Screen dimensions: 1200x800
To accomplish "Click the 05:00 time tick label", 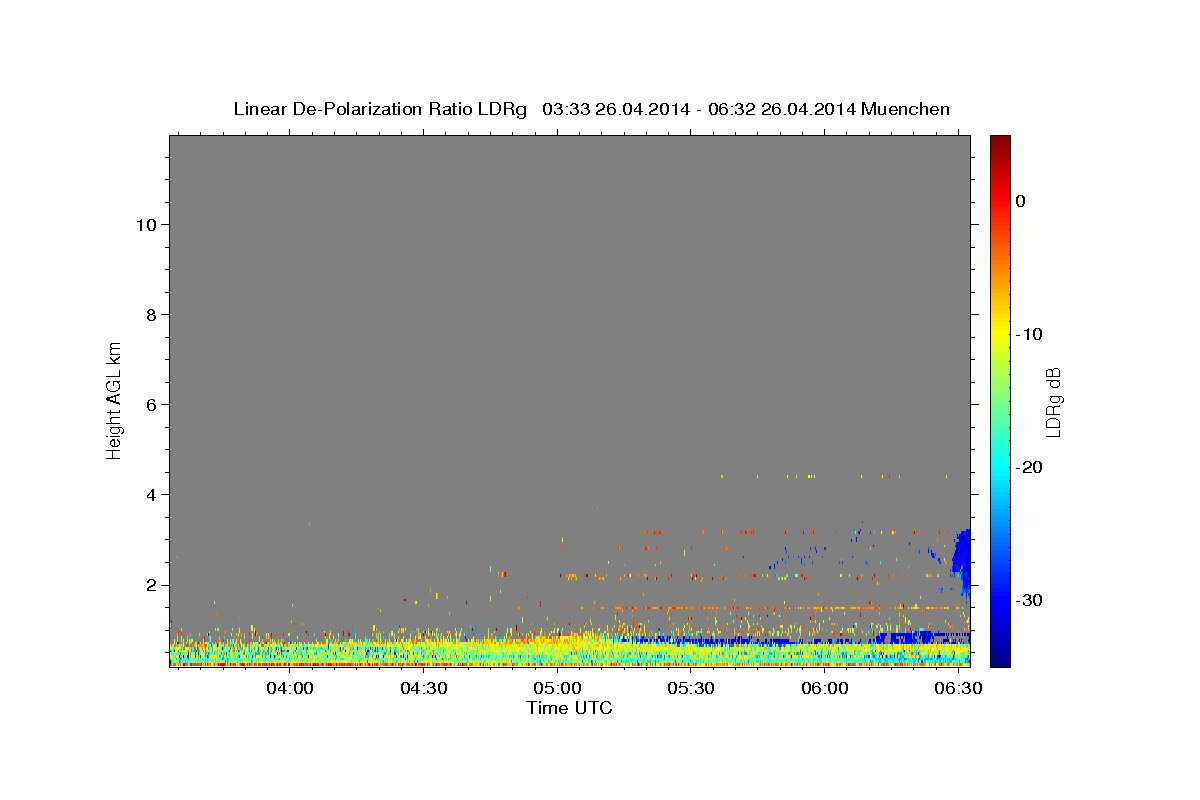I will [x=558, y=689].
